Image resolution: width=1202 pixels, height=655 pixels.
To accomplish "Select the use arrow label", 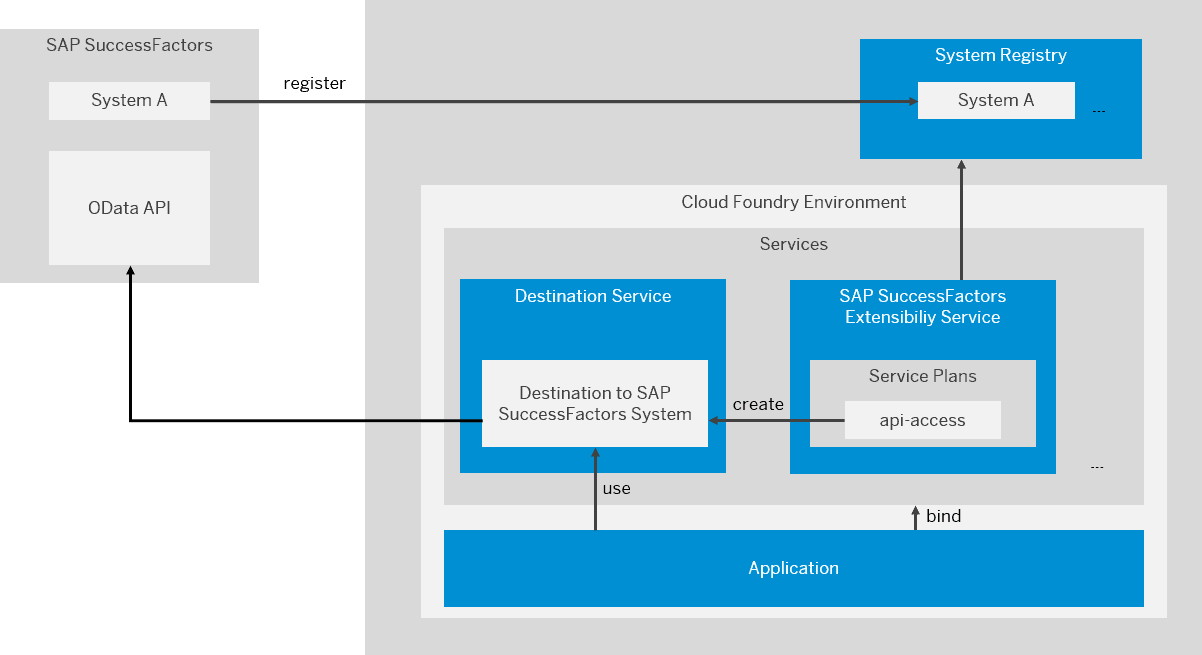I will click(x=617, y=489).
